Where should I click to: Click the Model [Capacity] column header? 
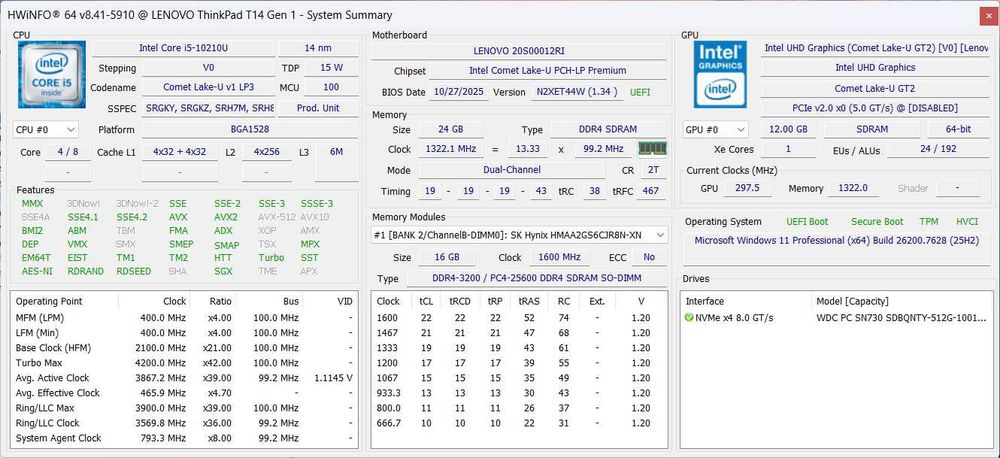pyautogui.click(x=902, y=302)
